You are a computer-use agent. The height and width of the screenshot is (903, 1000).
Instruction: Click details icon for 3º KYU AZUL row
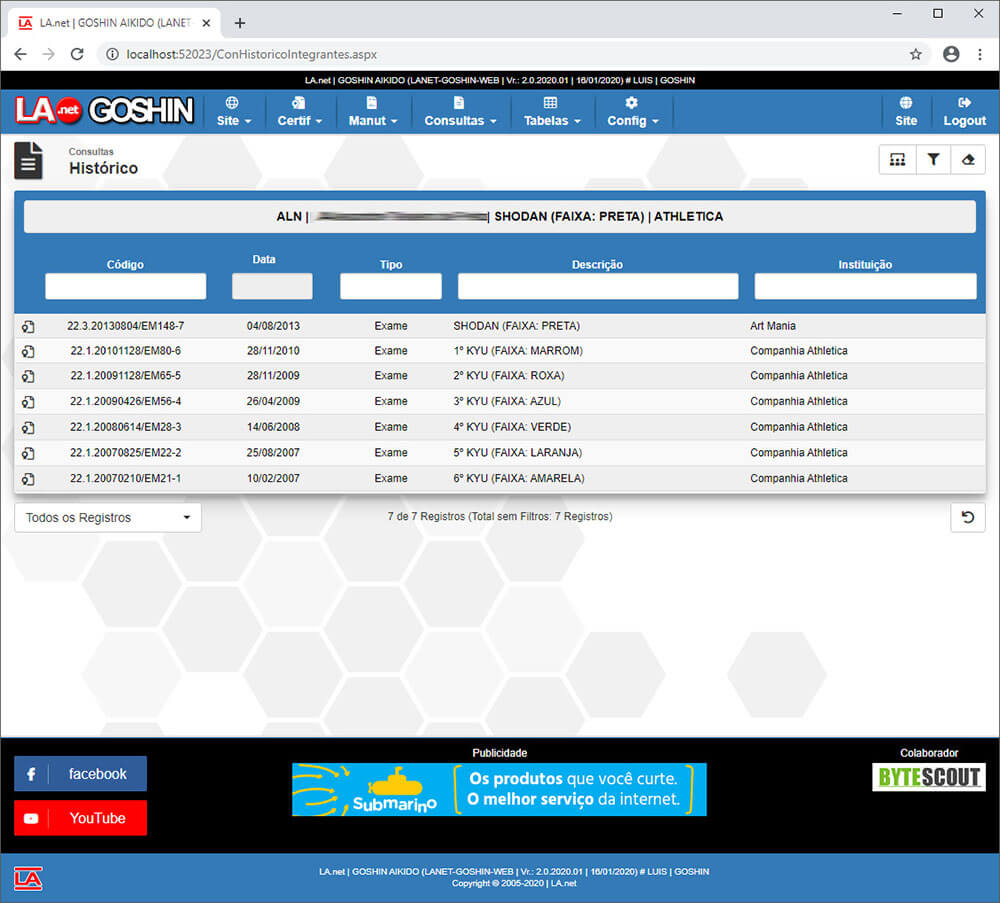(x=28, y=402)
